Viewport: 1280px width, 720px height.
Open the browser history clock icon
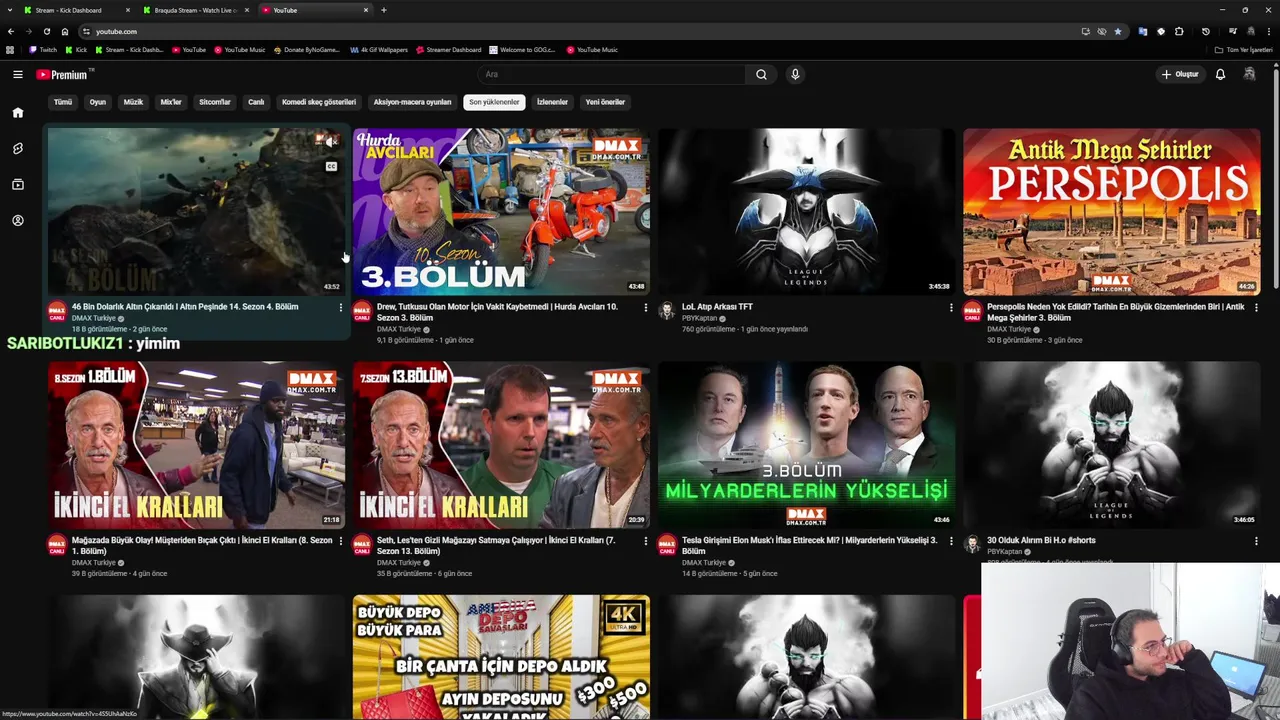tap(1206, 31)
